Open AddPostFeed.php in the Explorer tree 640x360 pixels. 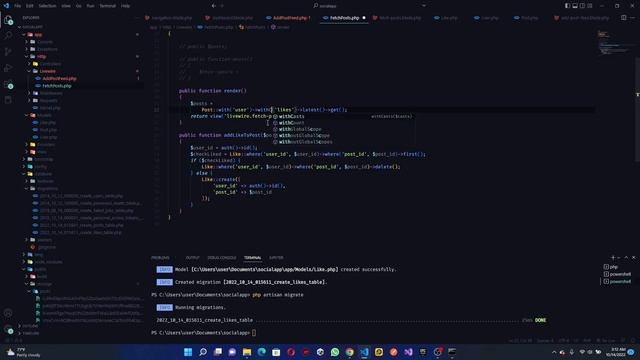[x=60, y=78]
